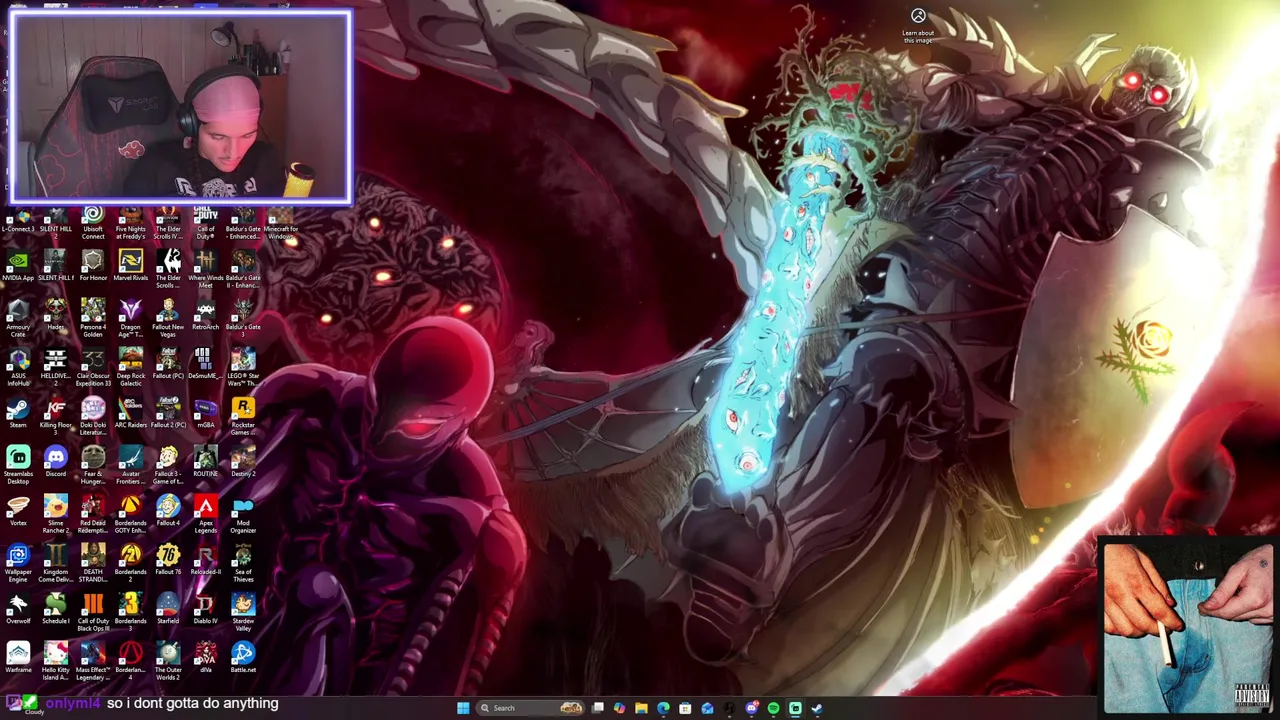
Task: Select Persona 4 Golden icon
Action: click(93, 319)
